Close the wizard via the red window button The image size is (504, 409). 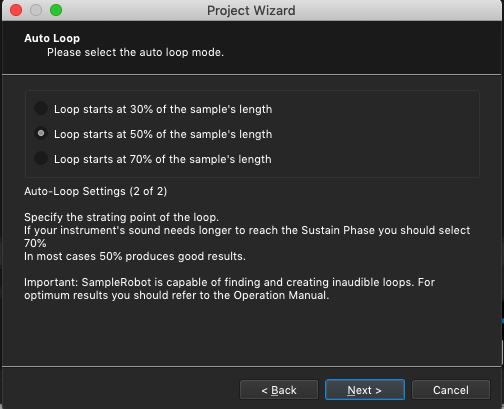pyautogui.click(x=16, y=10)
